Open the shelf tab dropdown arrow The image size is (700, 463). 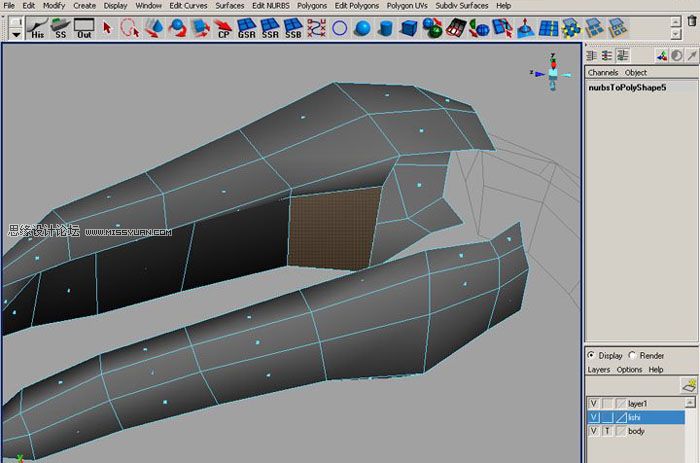(x=17, y=33)
